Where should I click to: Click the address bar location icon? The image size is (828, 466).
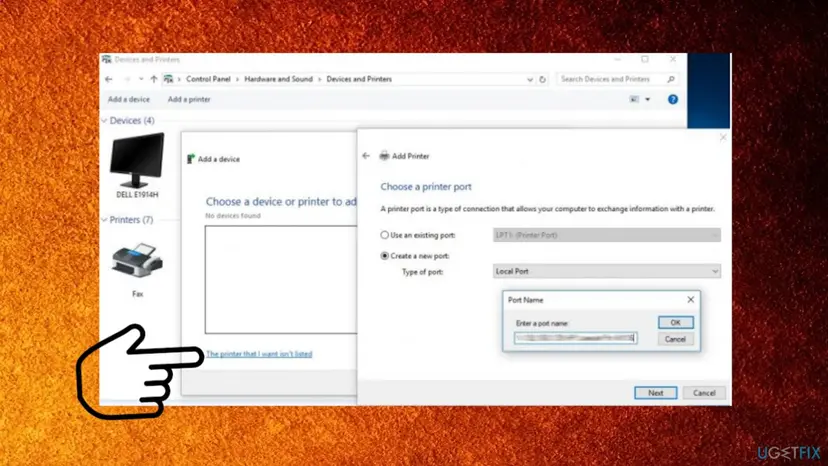tap(168, 79)
